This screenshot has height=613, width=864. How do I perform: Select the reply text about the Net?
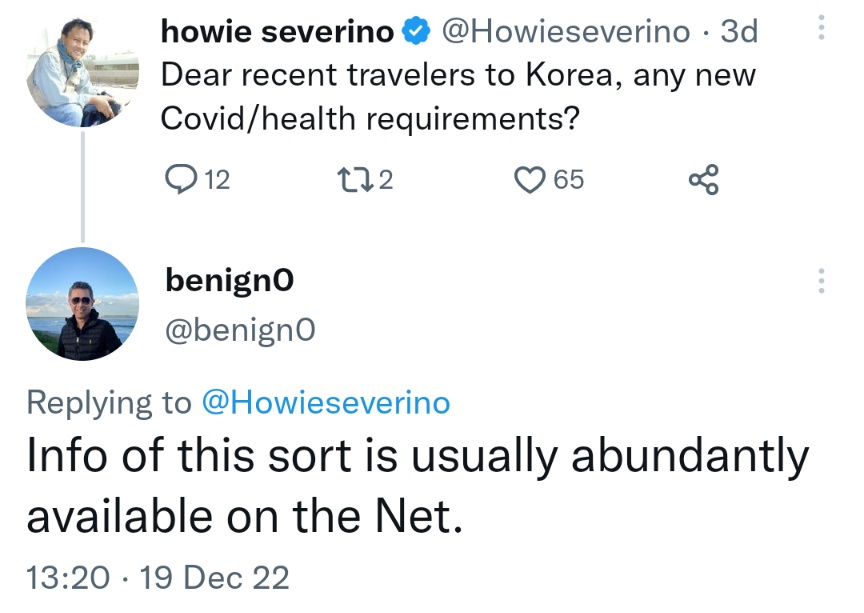coord(418,485)
